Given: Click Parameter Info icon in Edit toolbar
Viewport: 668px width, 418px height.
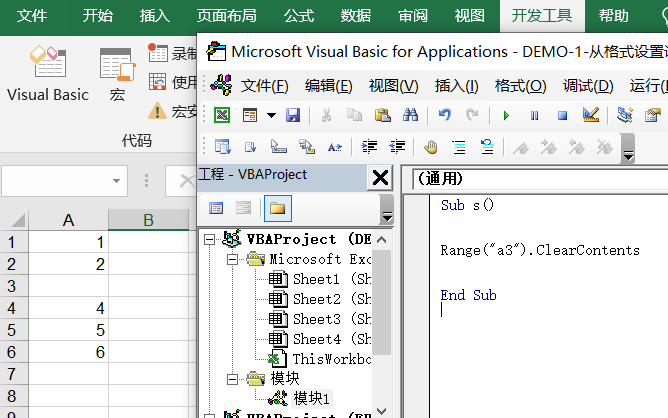Looking at the screenshot, I should [307, 147].
